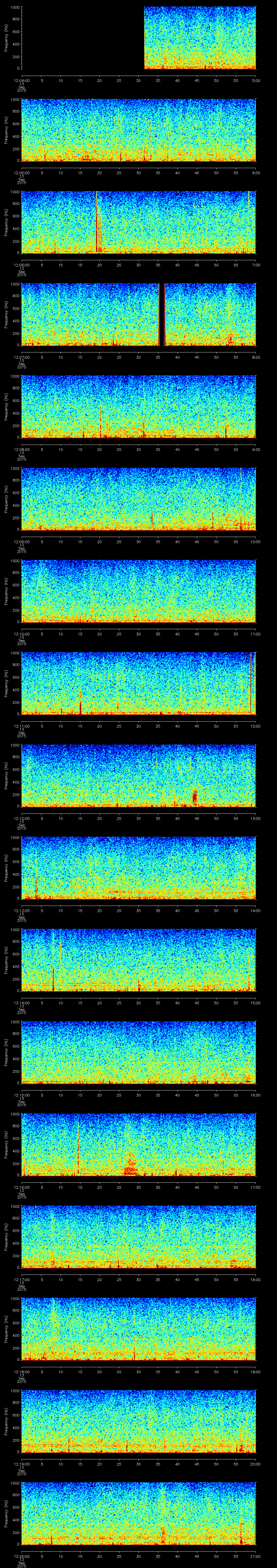This screenshot has height=1568, width=277.
Task: Select the tall red spike near 19s in 12:06:00 spectrogram
Action: pos(96,222)
